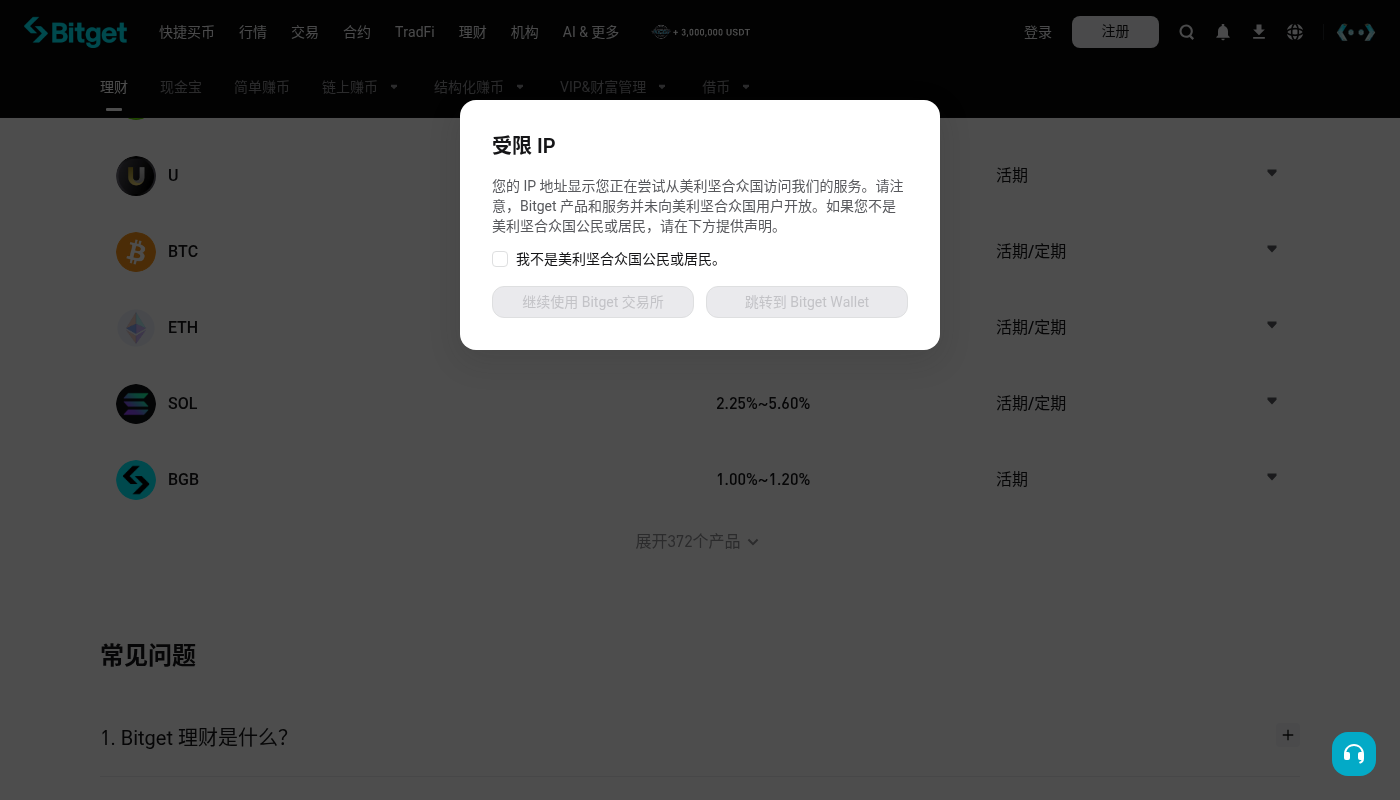This screenshot has width=1400, height=800.
Task: Click the 注册 button
Action: (x=1115, y=32)
